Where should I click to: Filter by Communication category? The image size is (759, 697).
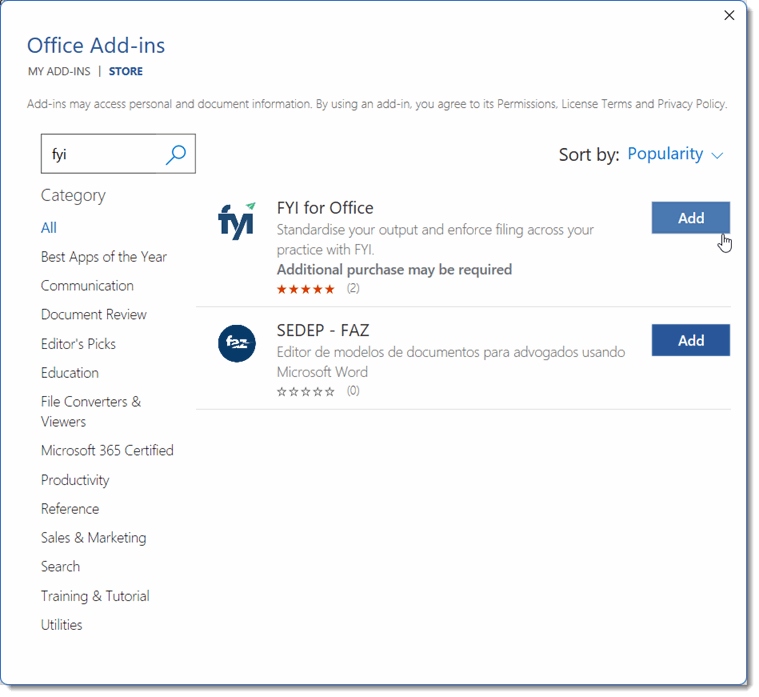[87, 286]
